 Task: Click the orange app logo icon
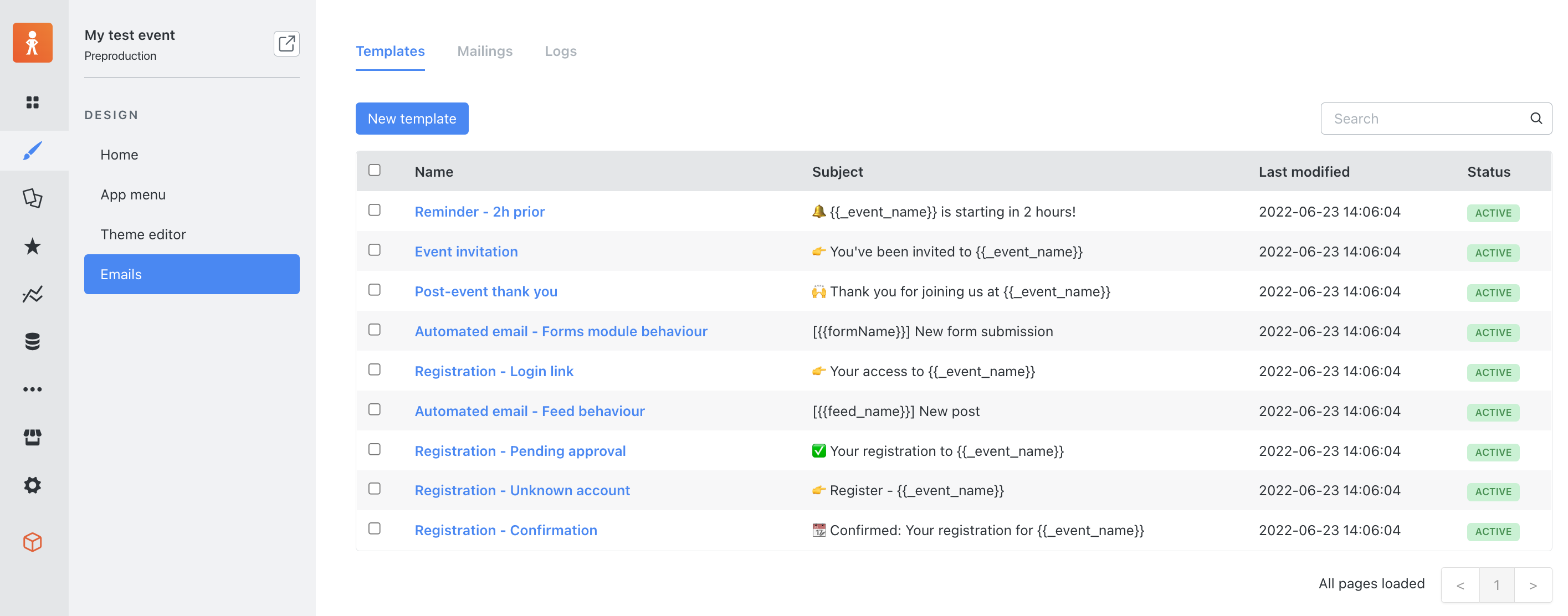tap(32, 43)
